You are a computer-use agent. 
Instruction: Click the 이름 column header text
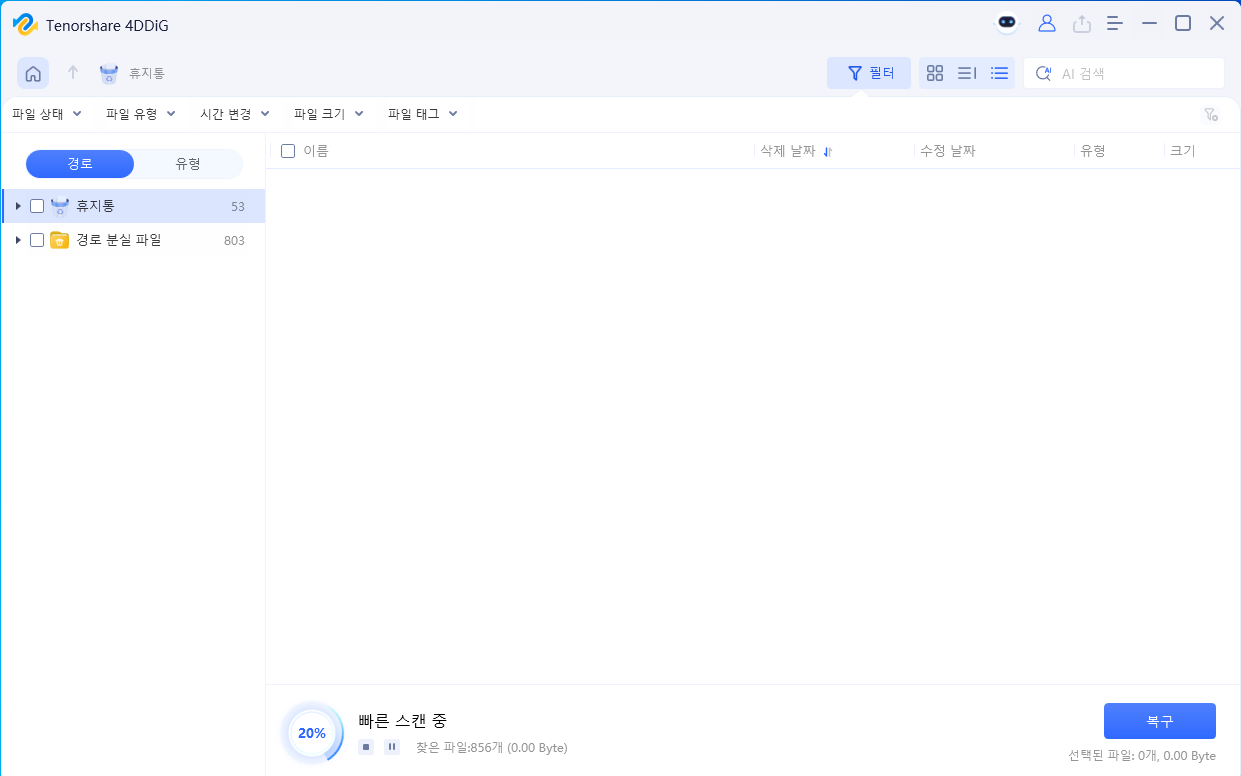click(316, 151)
